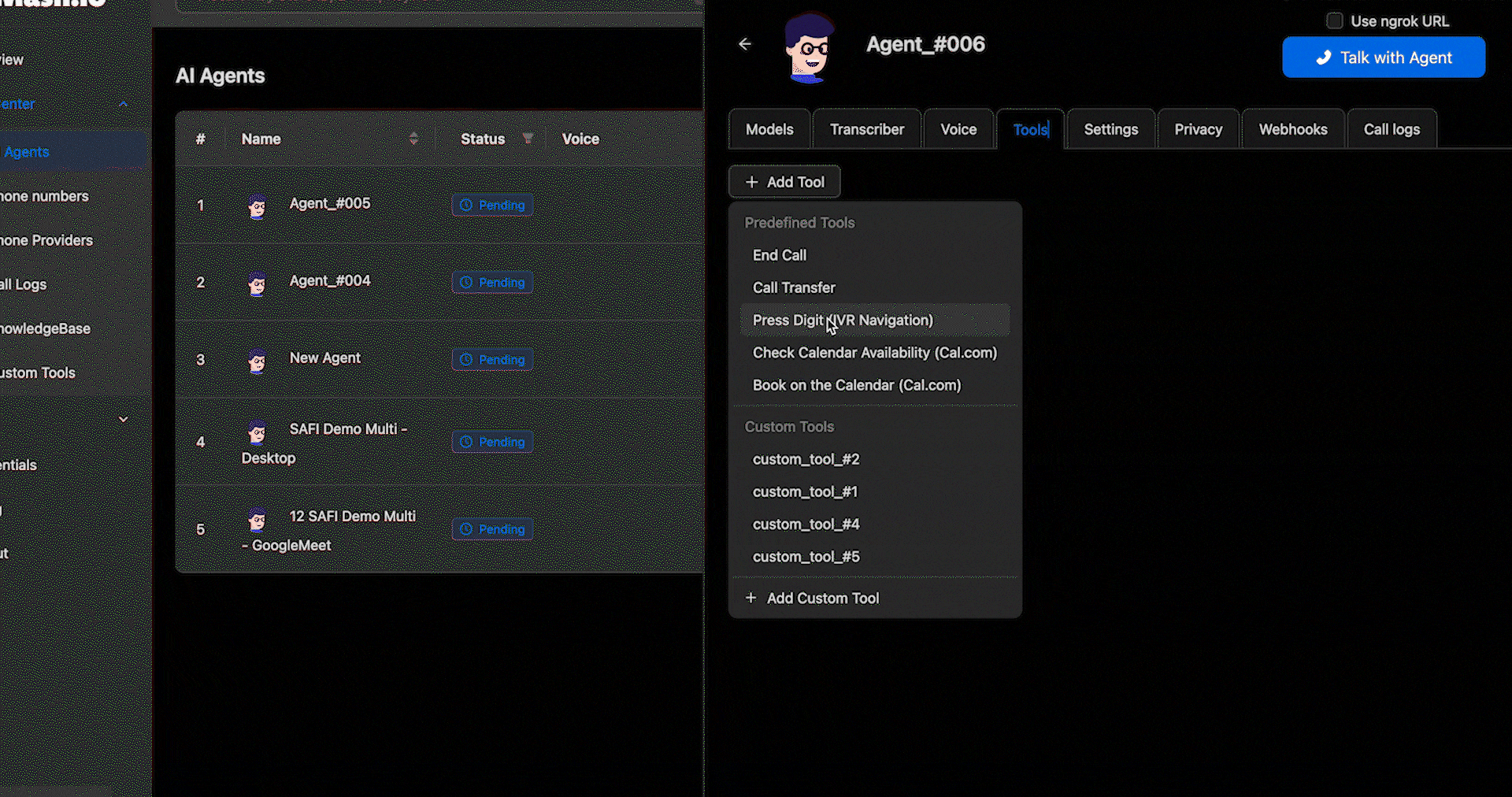
Task: Open 12 SAFI Demo Multi - GoogleMeet agent
Action: pos(328,531)
